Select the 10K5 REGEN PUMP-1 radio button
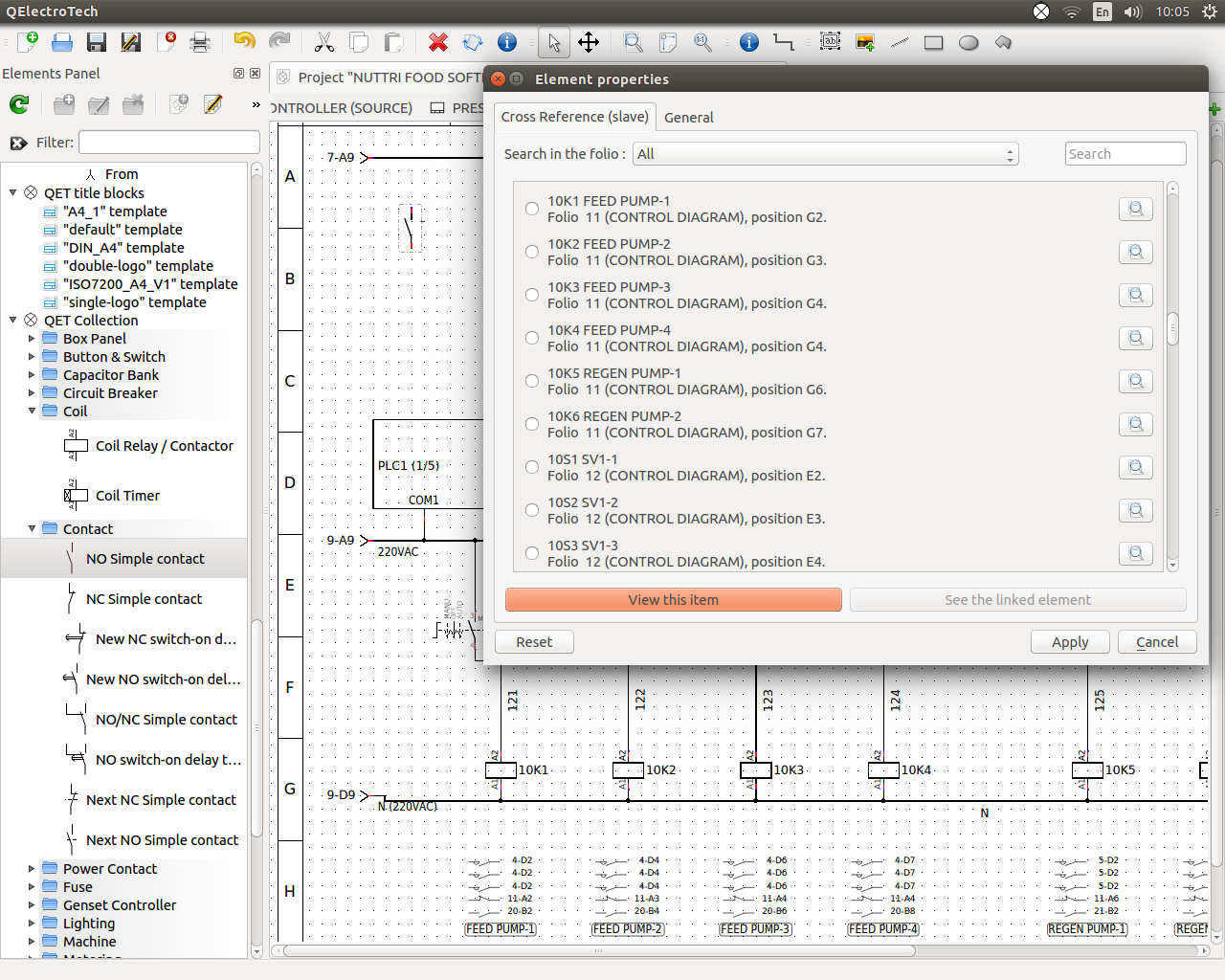Image resolution: width=1225 pixels, height=980 pixels. [x=532, y=381]
